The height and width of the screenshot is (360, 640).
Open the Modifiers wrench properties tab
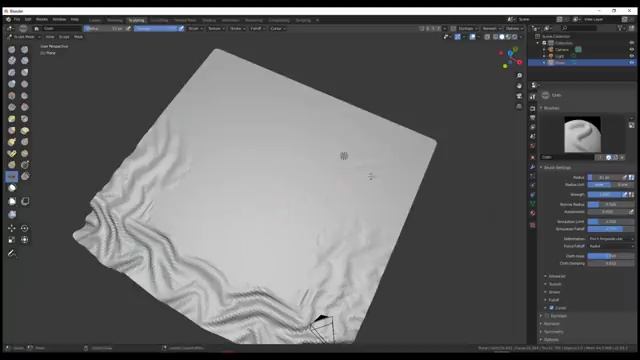point(533,167)
